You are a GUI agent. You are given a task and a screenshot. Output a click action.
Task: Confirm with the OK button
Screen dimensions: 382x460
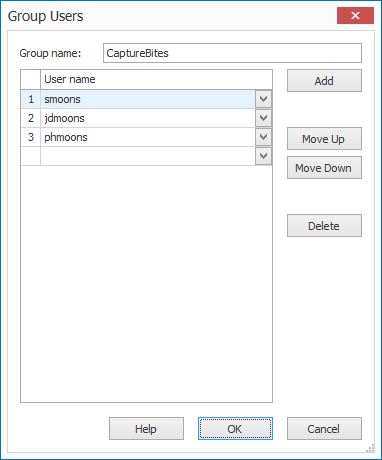235,429
